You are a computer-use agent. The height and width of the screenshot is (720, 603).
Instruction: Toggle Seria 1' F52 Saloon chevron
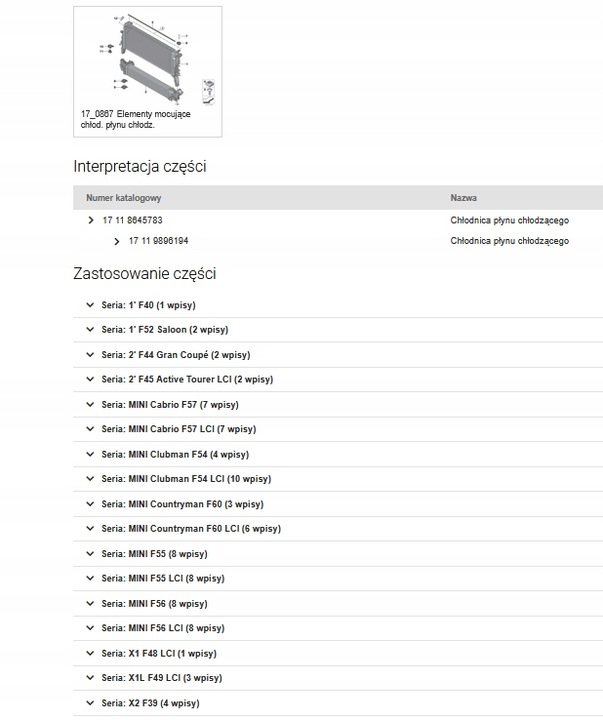(89, 330)
